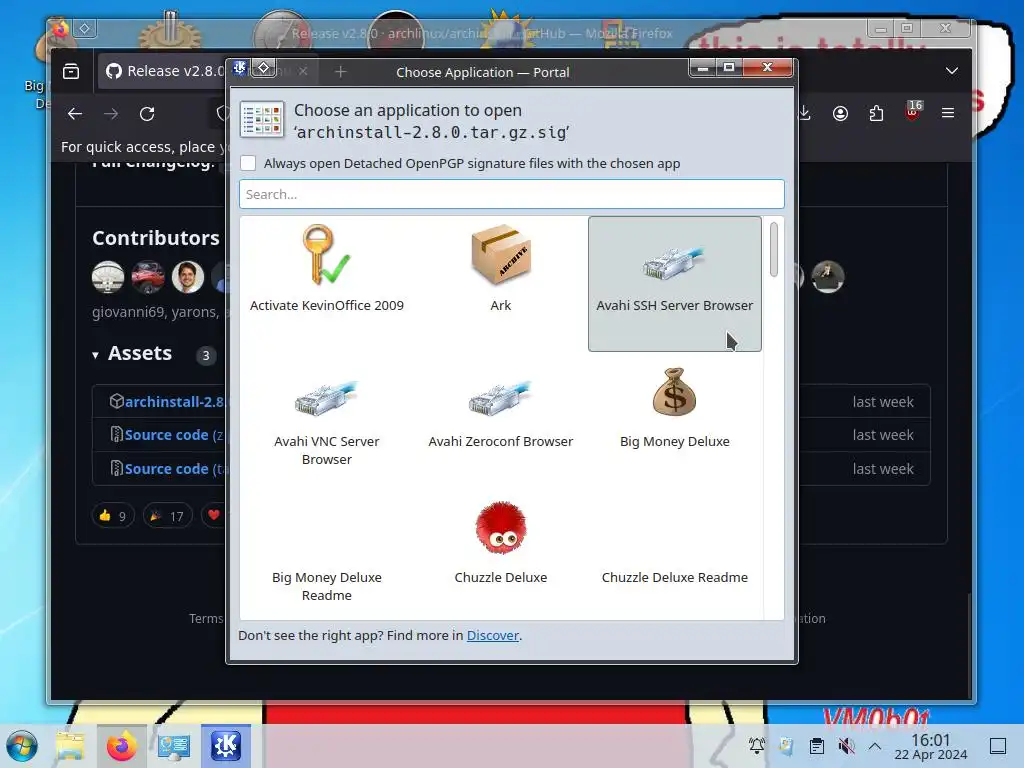Image resolution: width=1024 pixels, height=768 pixels.
Task: Pick Avahi VNC Server Browser
Action: click(327, 420)
